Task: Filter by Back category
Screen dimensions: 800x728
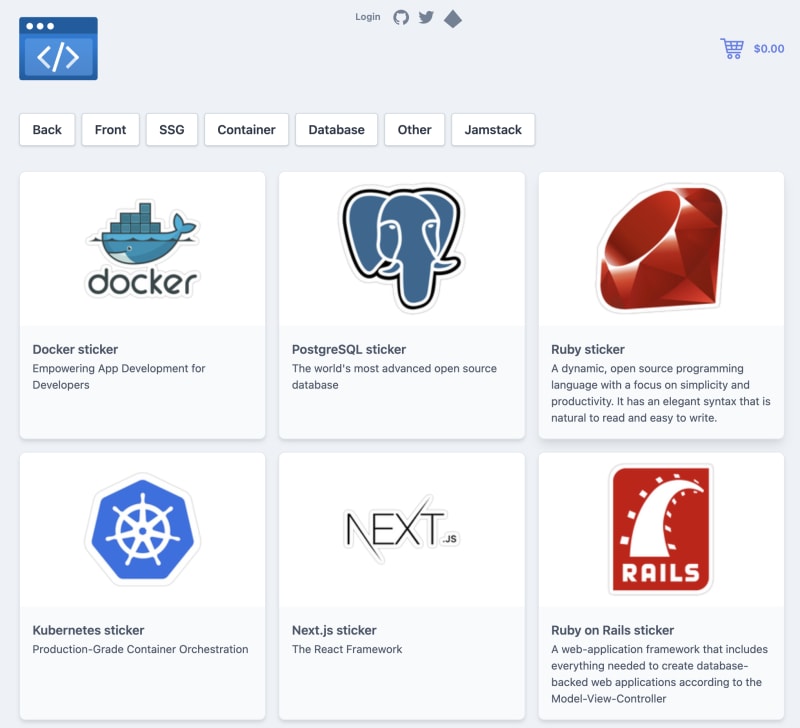Action: (47, 130)
